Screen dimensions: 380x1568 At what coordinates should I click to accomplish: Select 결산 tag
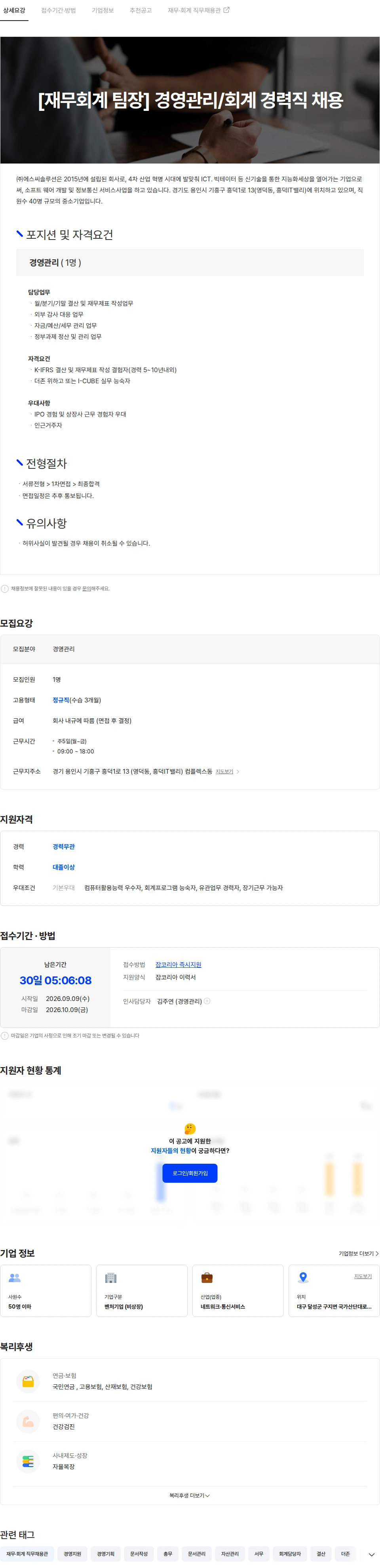coord(321,1554)
